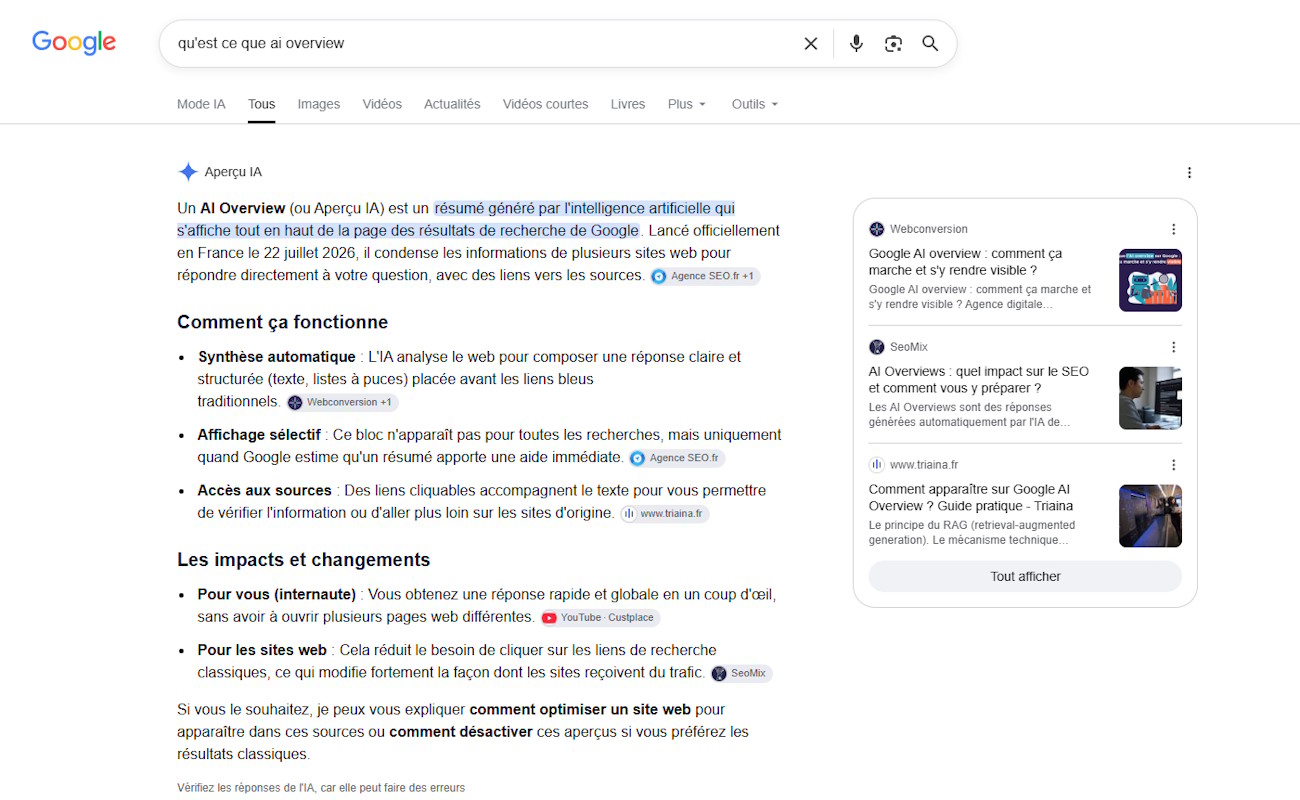Open the Livres tab
1300x800 pixels.
pyautogui.click(x=628, y=104)
